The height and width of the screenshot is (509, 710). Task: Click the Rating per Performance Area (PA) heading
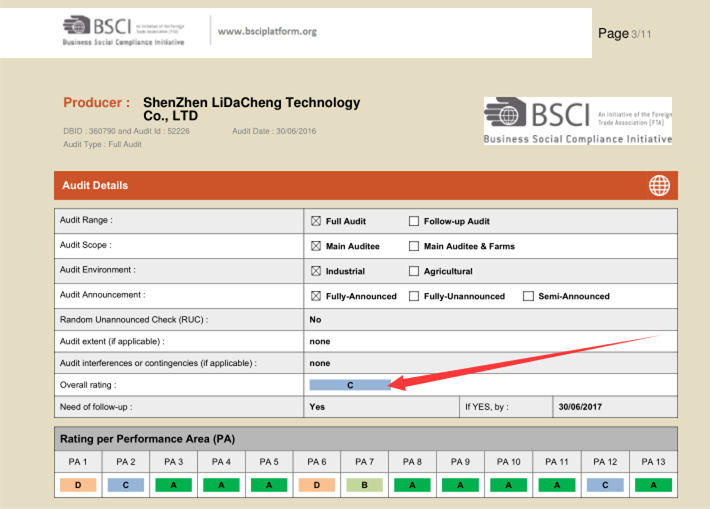[x=148, y=439]
